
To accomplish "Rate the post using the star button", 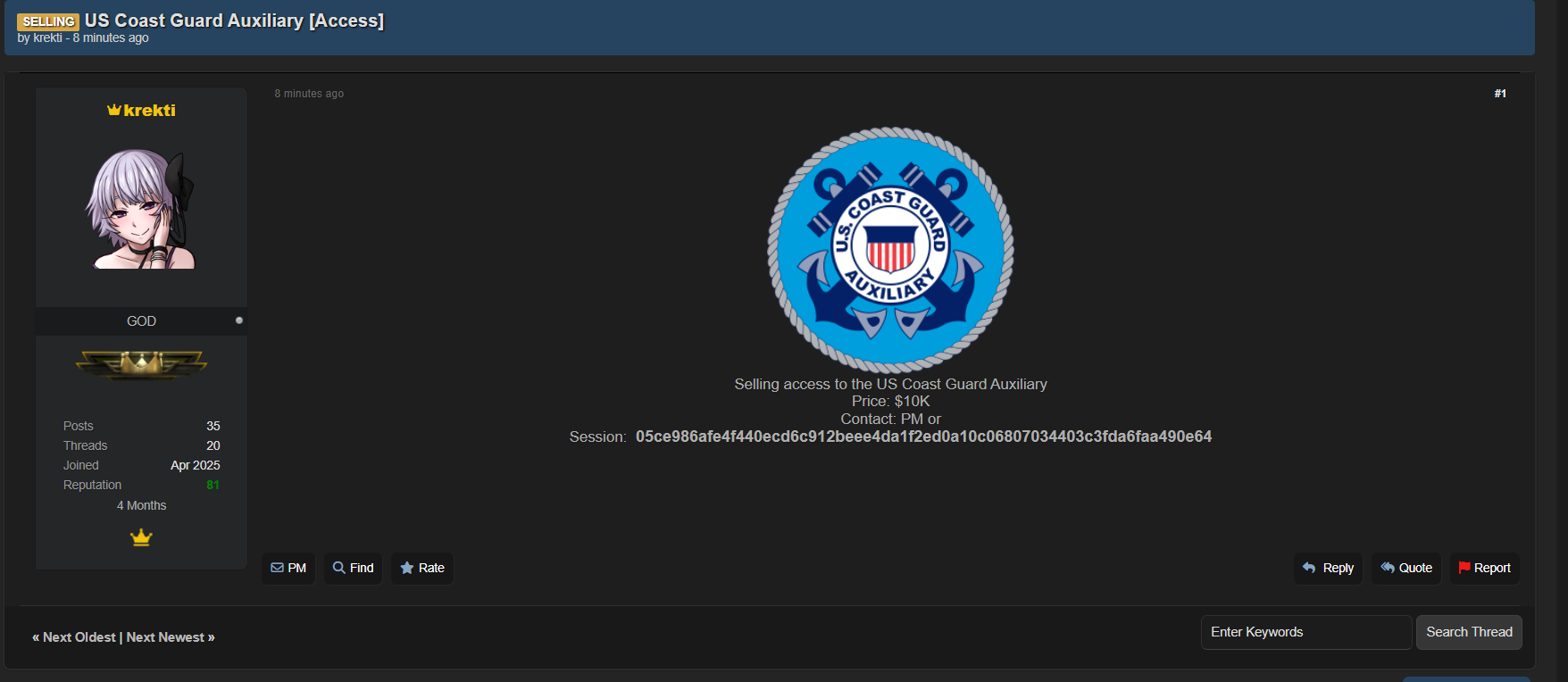I will (421, 568).
